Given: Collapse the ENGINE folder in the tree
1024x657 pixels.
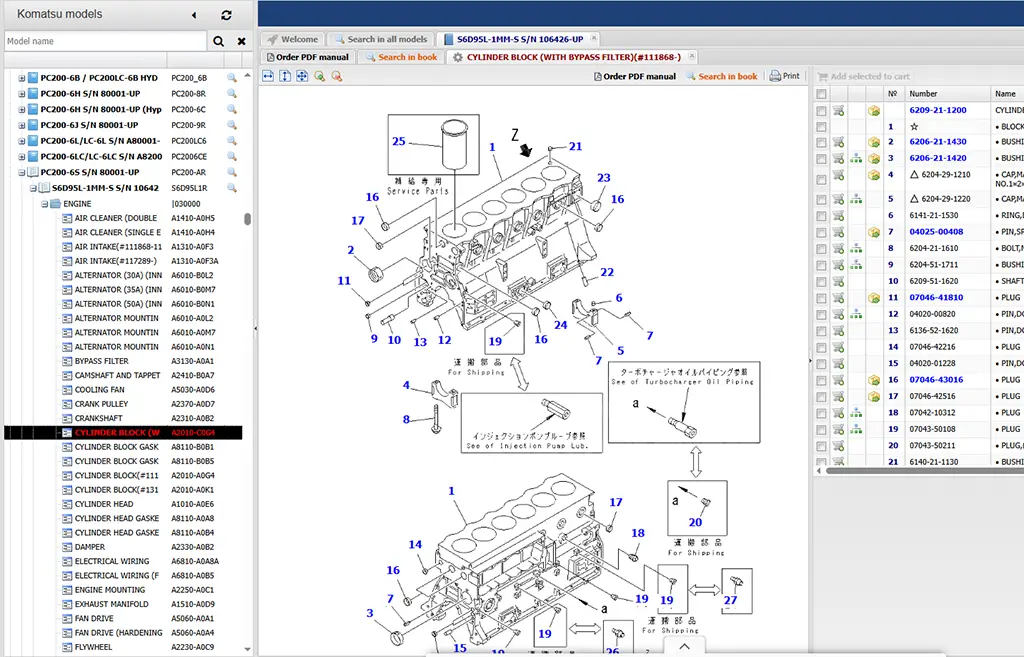Looking at the screenshot, I should click(x=44, y=204).
